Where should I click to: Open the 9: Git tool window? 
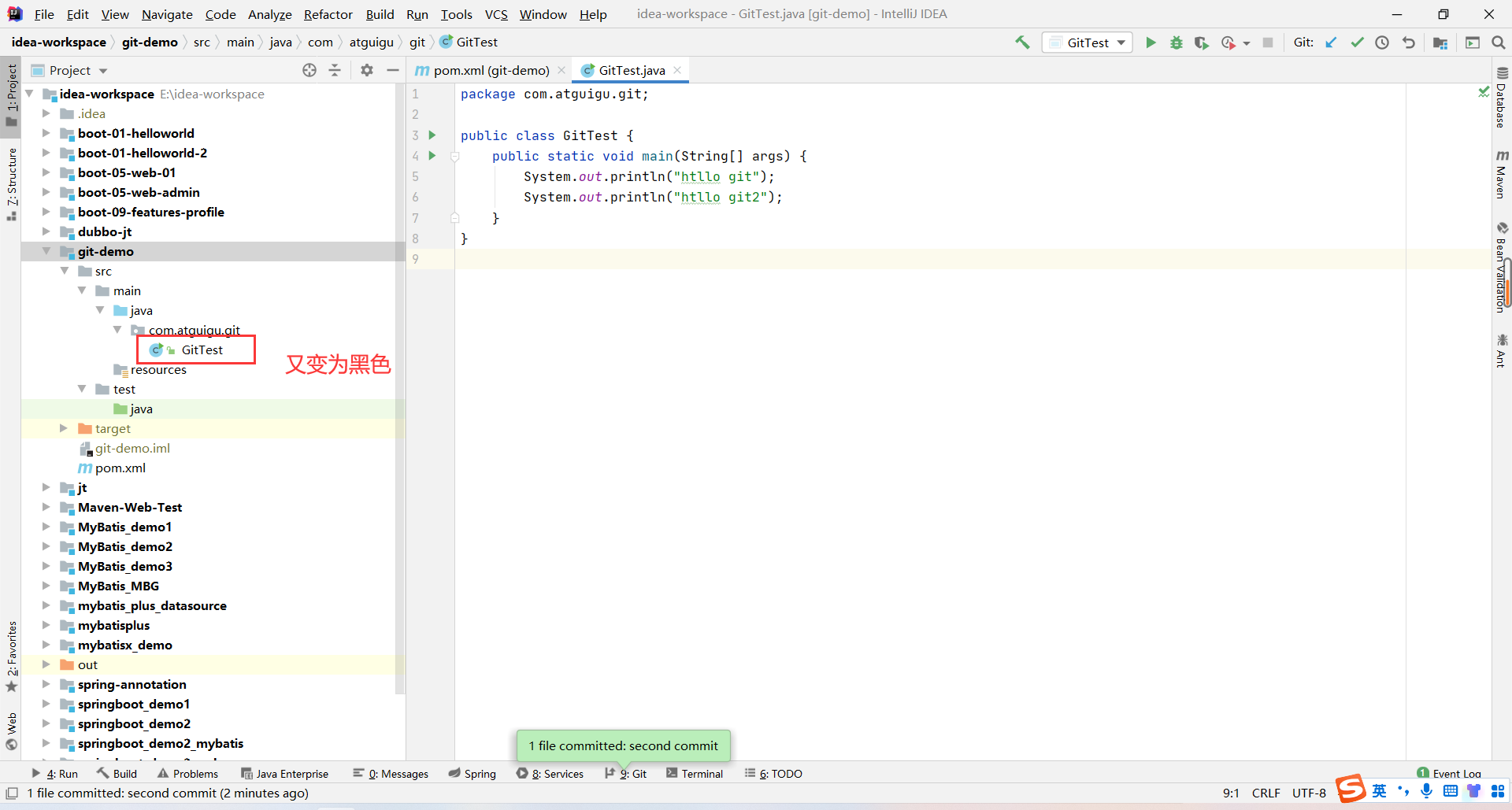[626, 774]
